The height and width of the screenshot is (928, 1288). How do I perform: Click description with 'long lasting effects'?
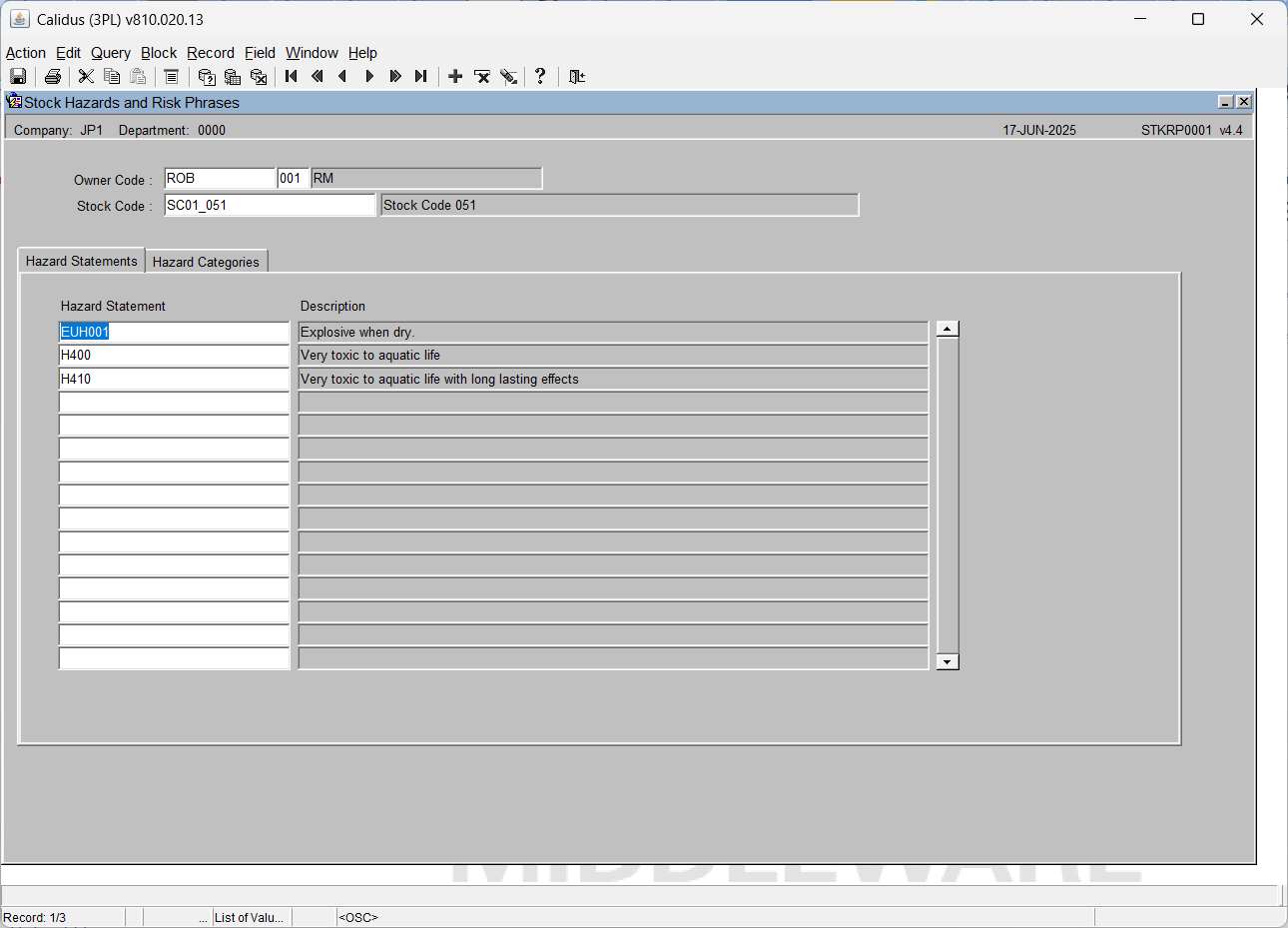click(x=613, y=379)
